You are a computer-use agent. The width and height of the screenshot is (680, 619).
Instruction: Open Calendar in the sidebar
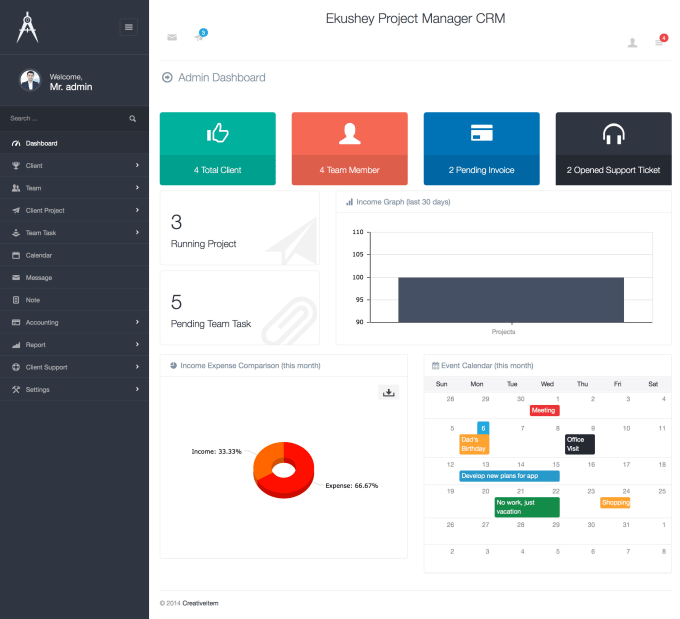coord(74,255)
